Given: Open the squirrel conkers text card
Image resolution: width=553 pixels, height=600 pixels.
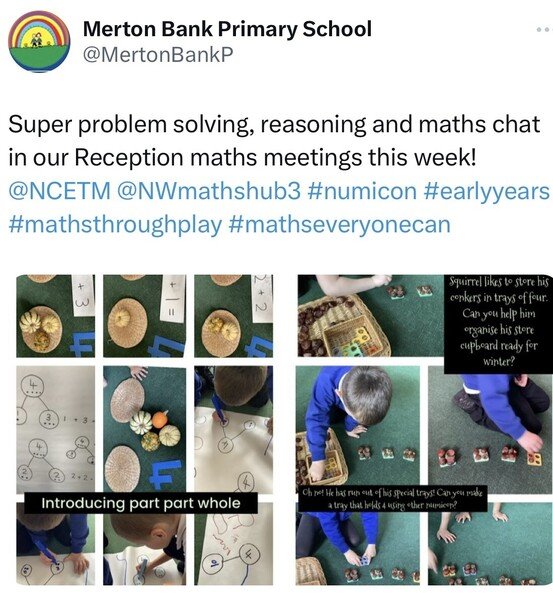Looking at the screenshot, I should (x=498, y=324).
